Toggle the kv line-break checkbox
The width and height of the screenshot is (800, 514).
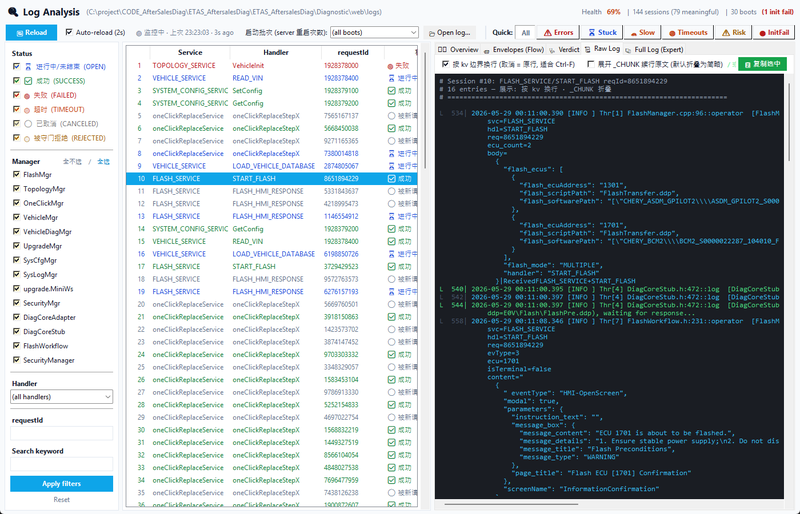[x=445, y=64]
